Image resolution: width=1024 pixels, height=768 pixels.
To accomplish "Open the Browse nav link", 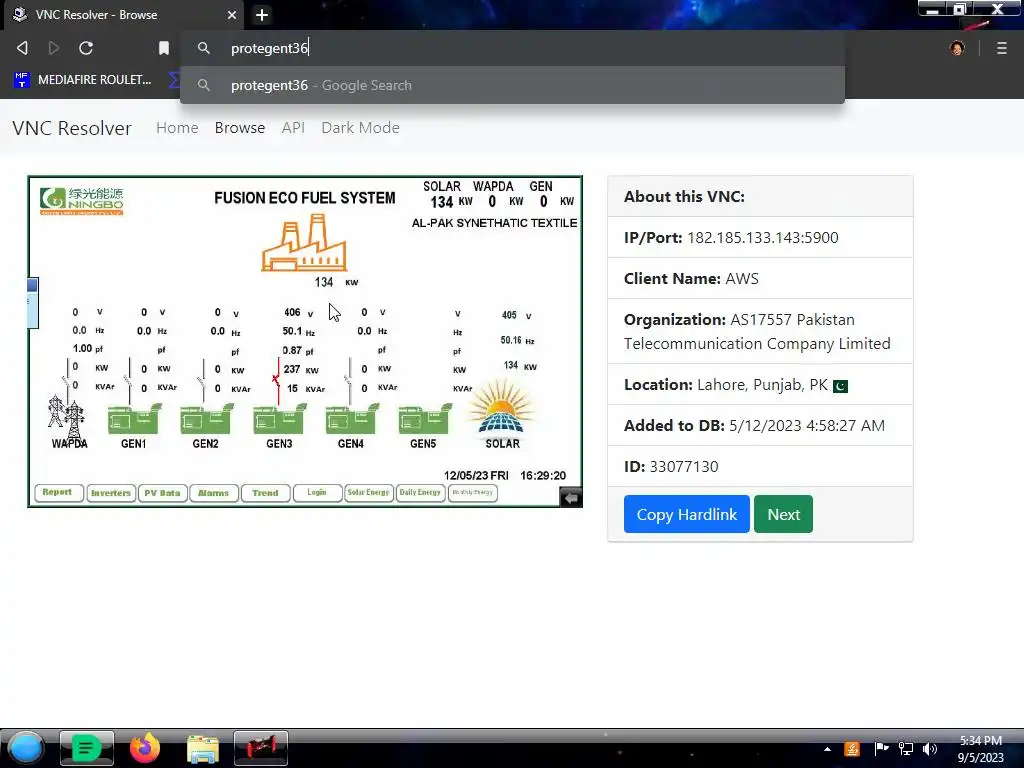I will 240,127.
